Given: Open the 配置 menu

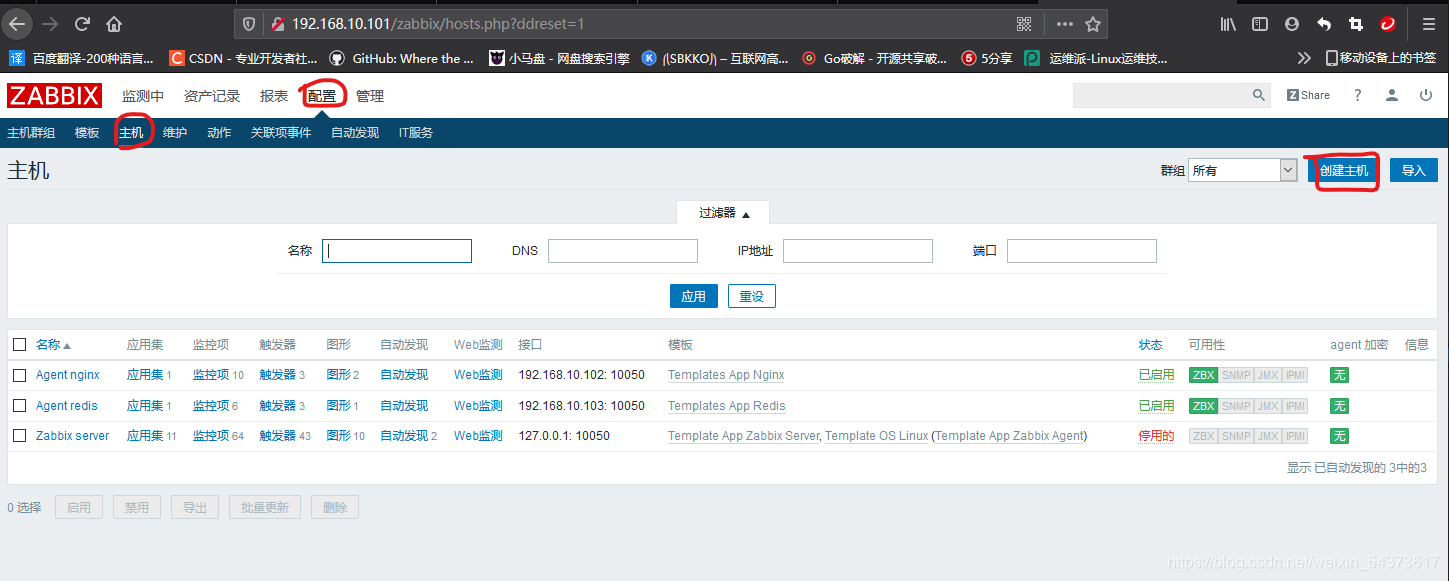Looking at the screenshot, I should pyautogui.click(x=322, y=96).
